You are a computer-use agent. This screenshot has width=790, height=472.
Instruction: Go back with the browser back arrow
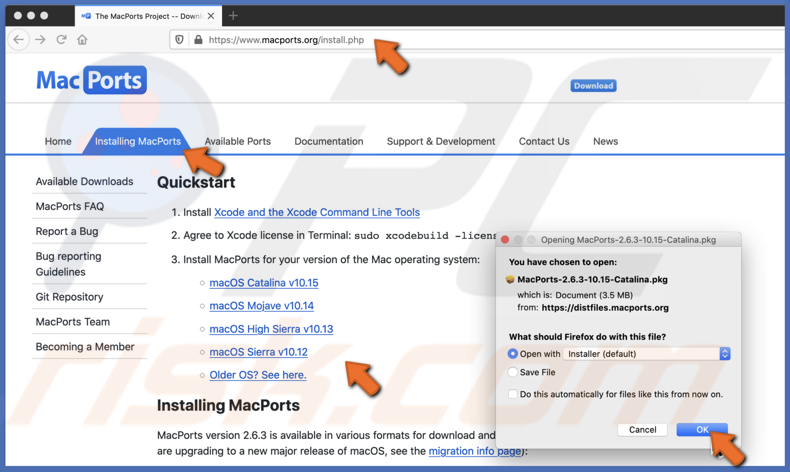click(x=19, y=39)
